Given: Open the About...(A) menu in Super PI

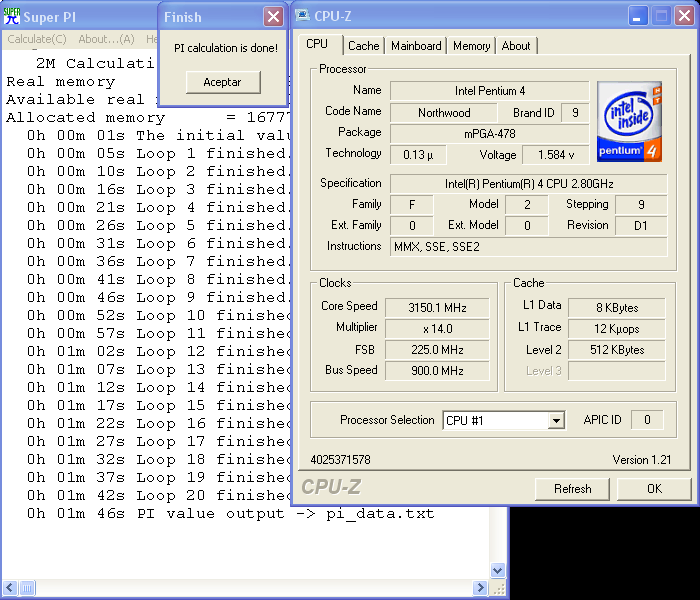Looking at the screenshot, I should coord(106,39).
